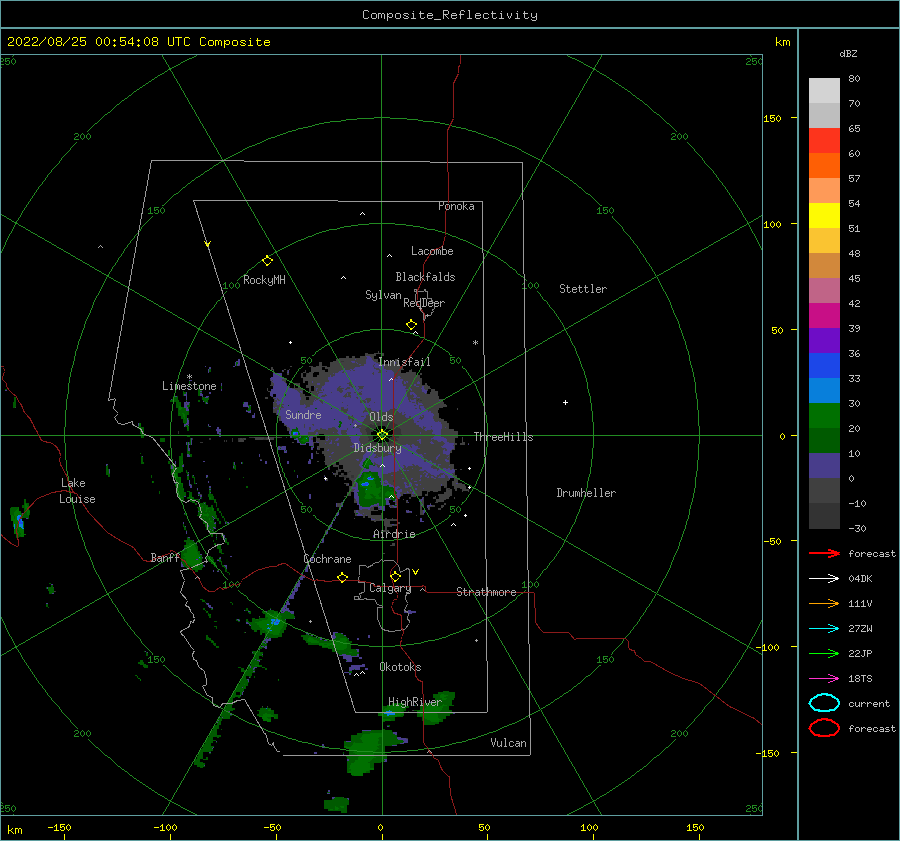Select the green 22JP arrow icon
This screenshot has width=900, height=841.
click(824, 653)
